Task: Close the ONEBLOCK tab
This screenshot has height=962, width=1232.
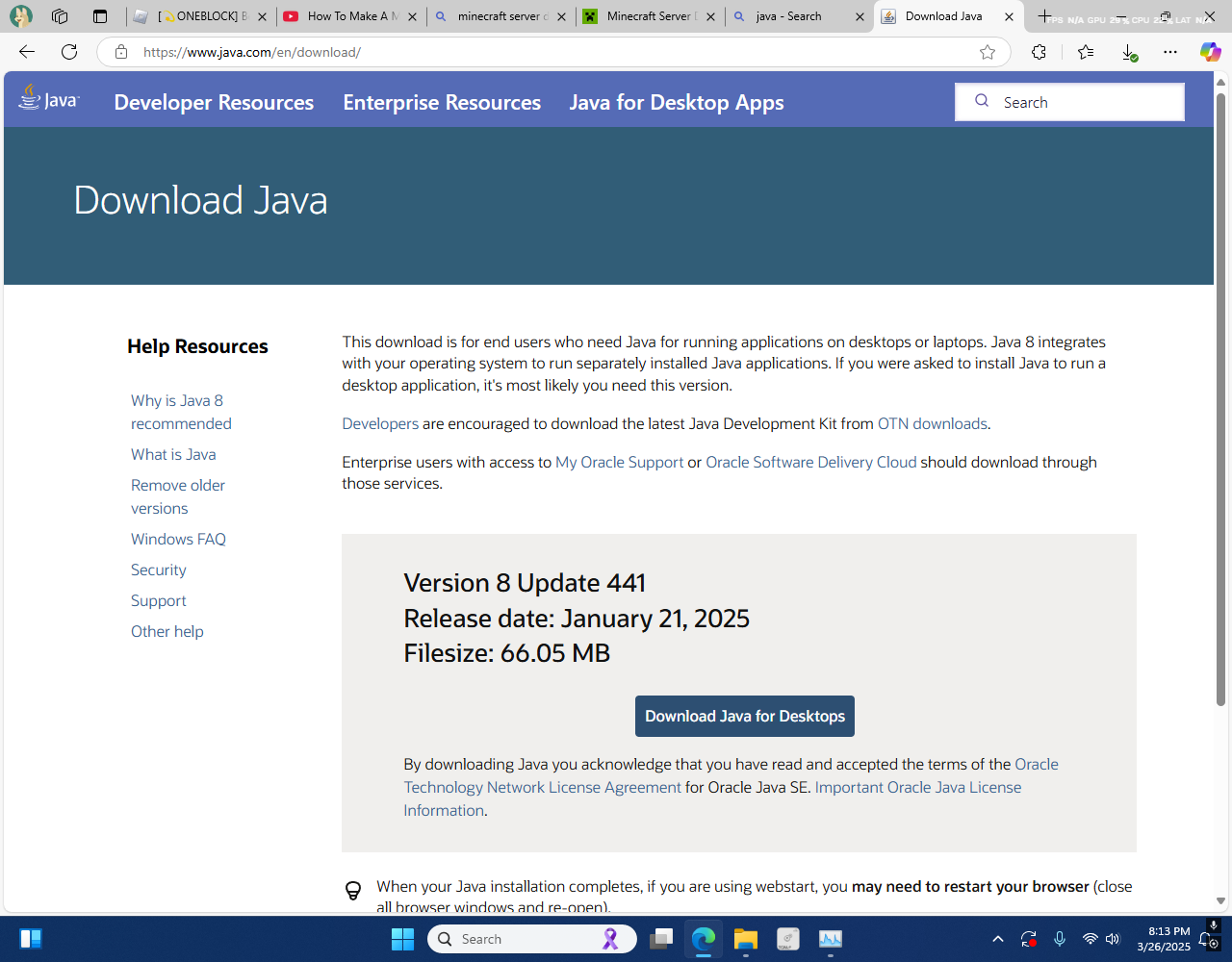Action: [x=263, y=16]
